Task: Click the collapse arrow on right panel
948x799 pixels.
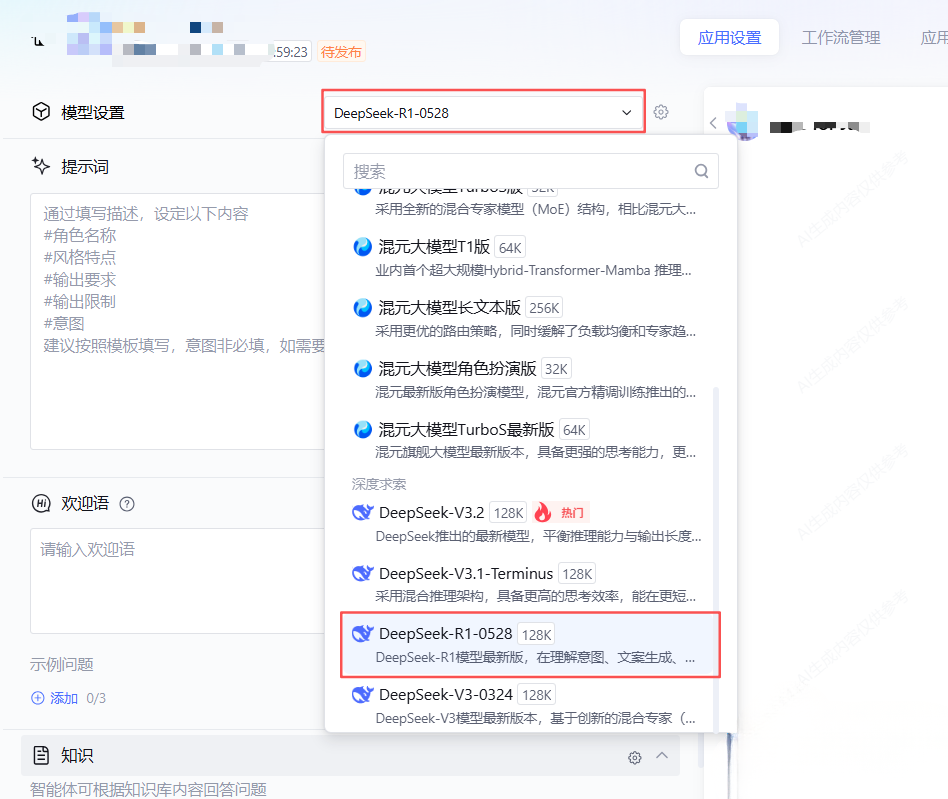Action: 713,122
